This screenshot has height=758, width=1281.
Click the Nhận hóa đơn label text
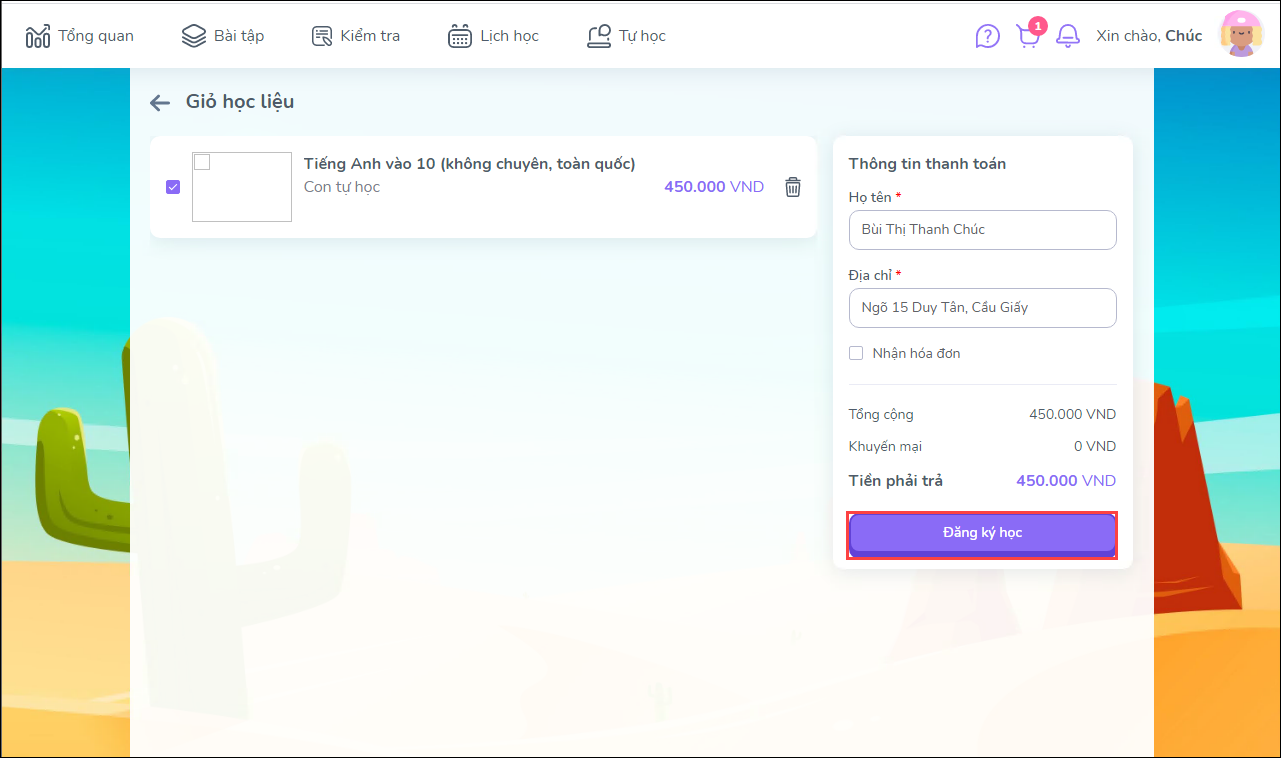917,353
